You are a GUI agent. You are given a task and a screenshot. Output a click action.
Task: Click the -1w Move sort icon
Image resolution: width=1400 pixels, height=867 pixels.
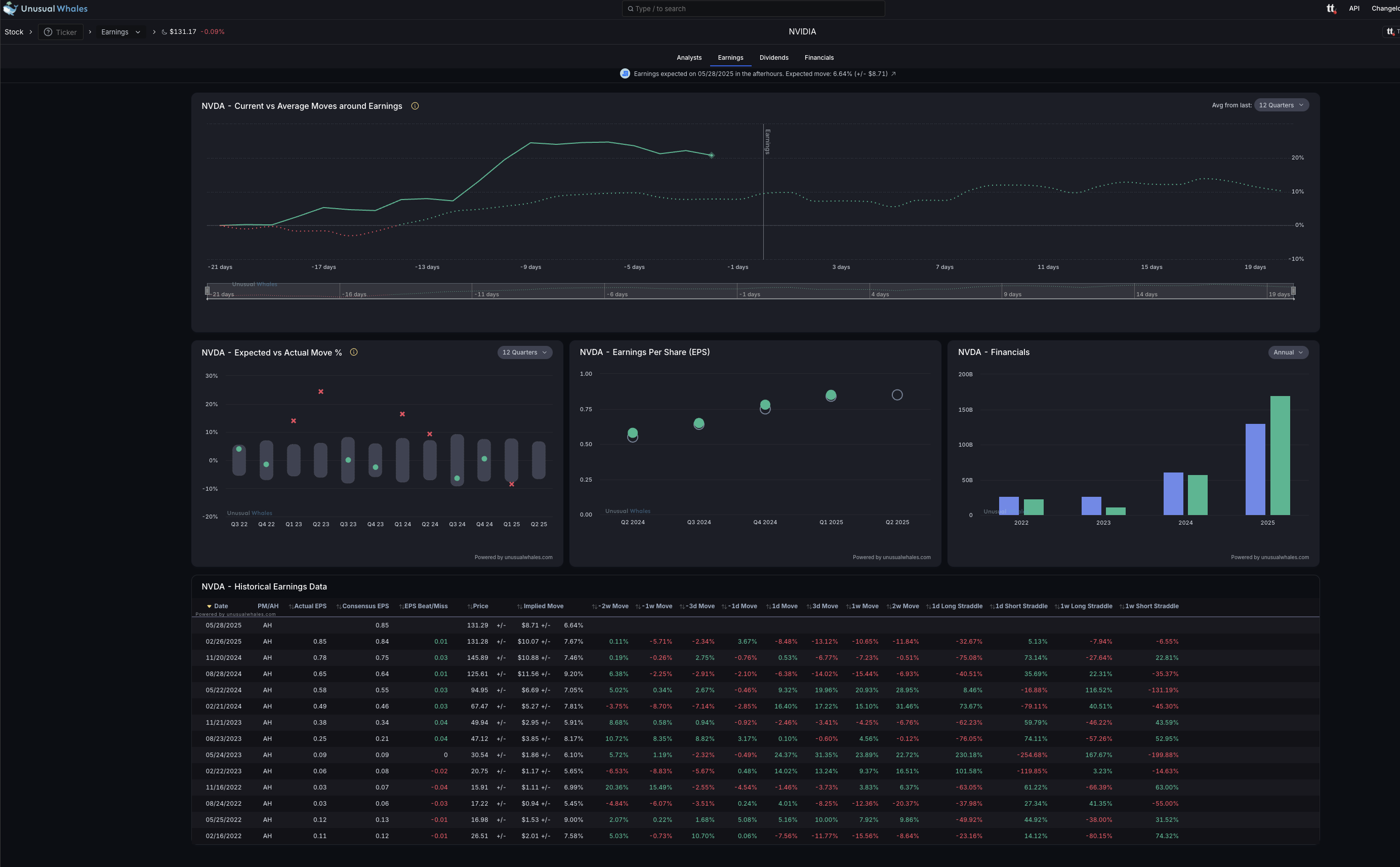click(x=638, y=606)
